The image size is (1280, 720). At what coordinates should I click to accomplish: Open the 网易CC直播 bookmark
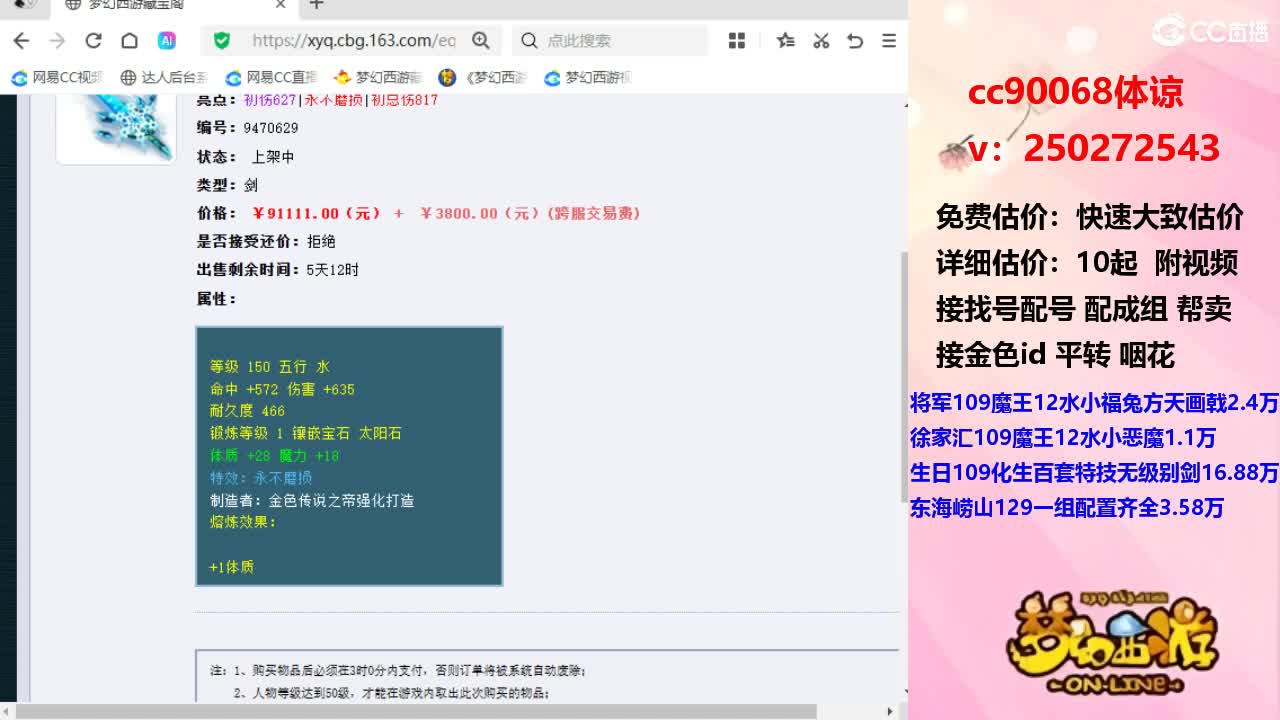271,77
